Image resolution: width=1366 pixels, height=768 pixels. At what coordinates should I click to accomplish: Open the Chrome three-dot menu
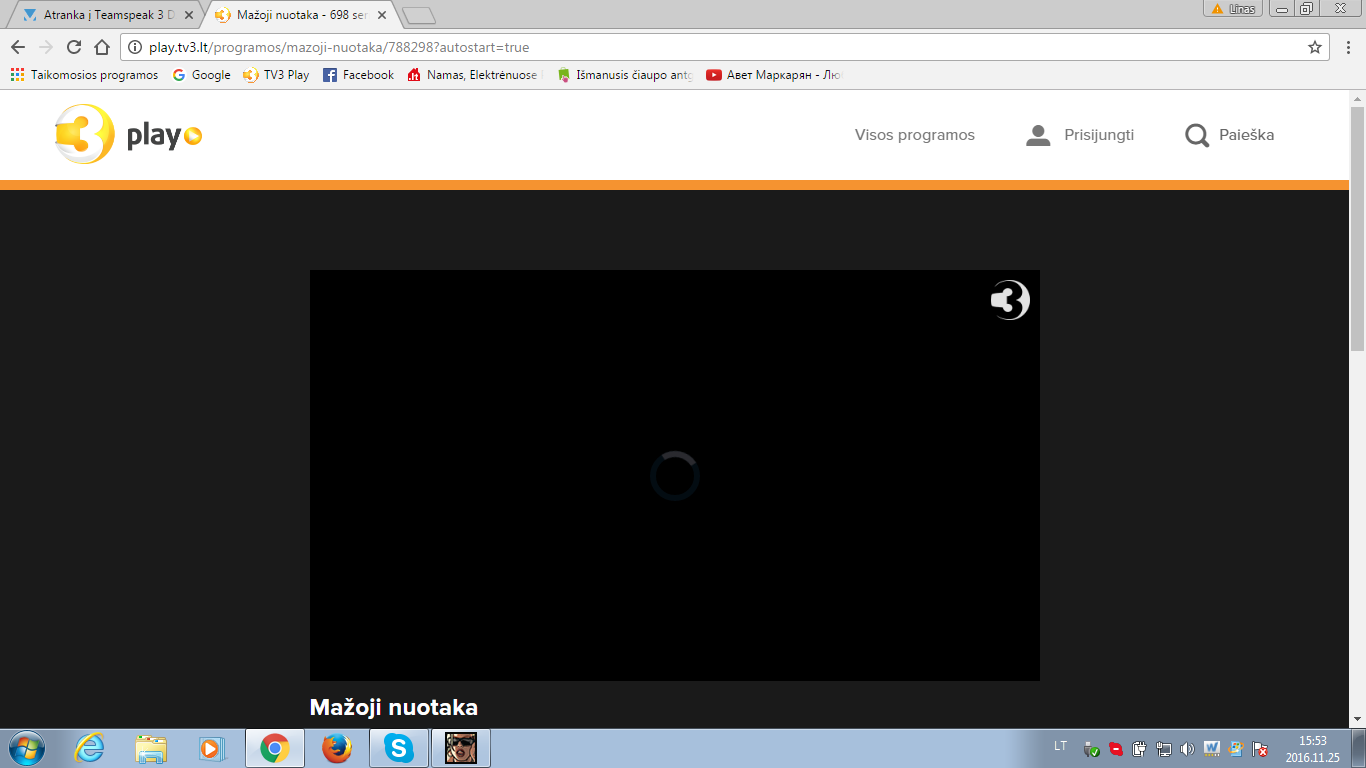click(1347, 47)
